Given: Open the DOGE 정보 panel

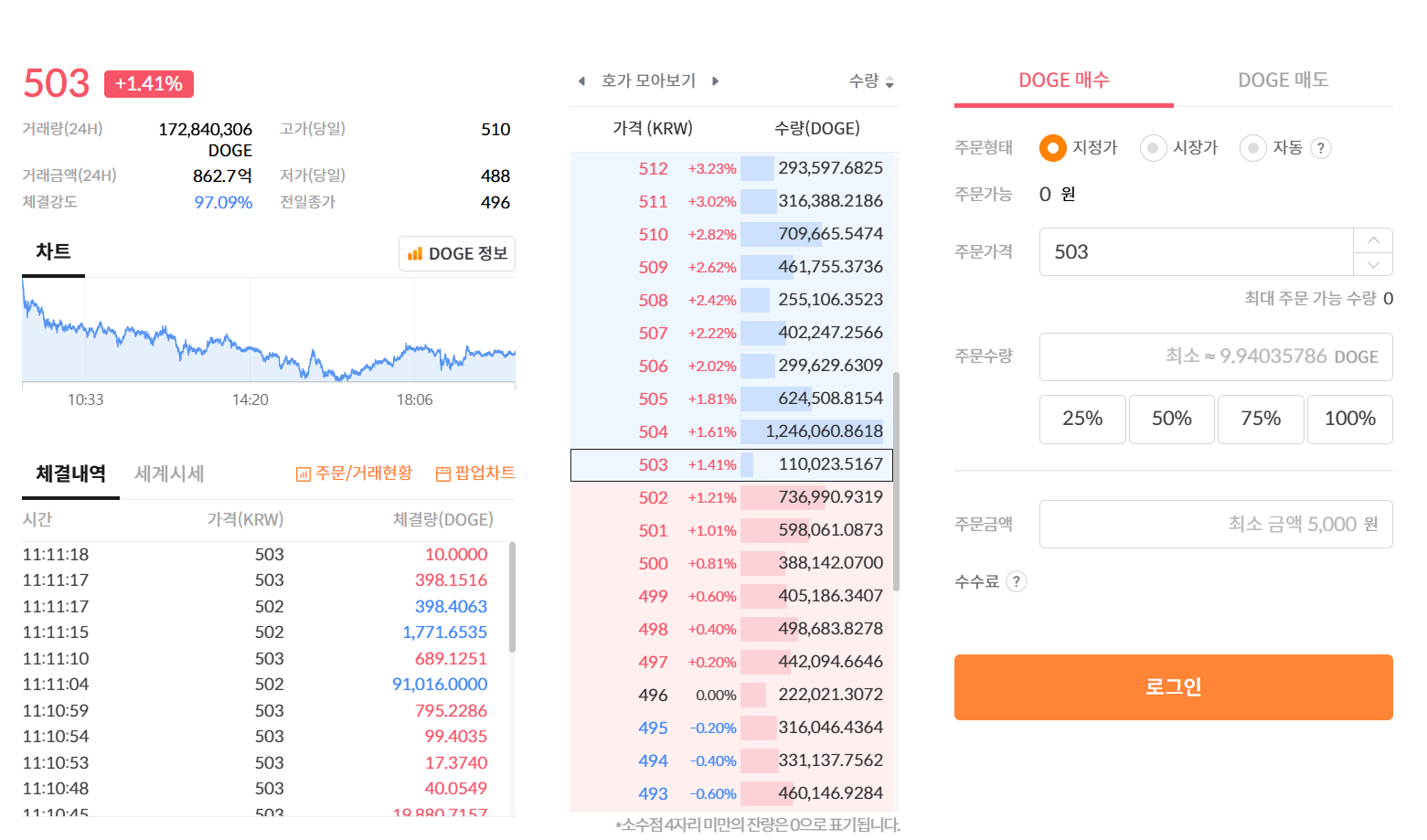Looking at the screenshot, I should tap(457, 253).
